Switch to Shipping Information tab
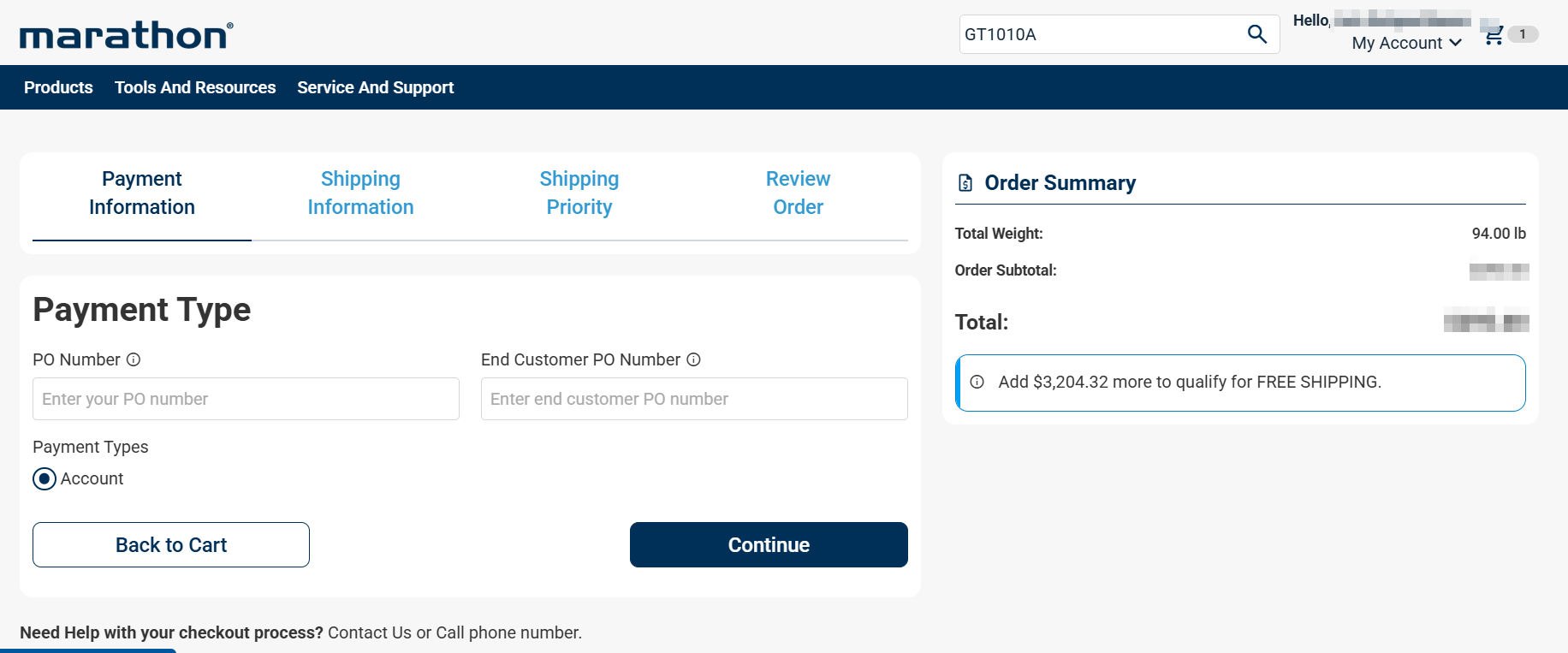Screen dimensions: 1568x653 tap(360, 193)
